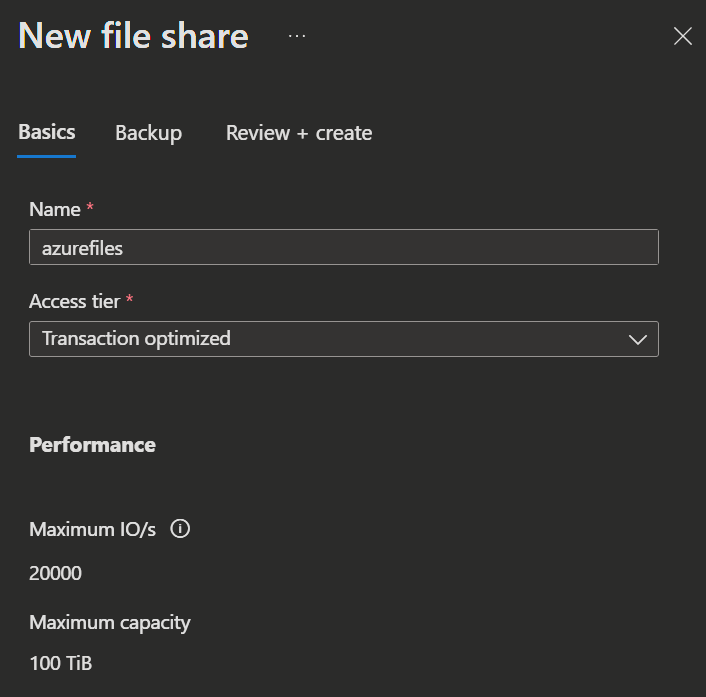
Task: Click the New file share title
Action: pos(133,36)
